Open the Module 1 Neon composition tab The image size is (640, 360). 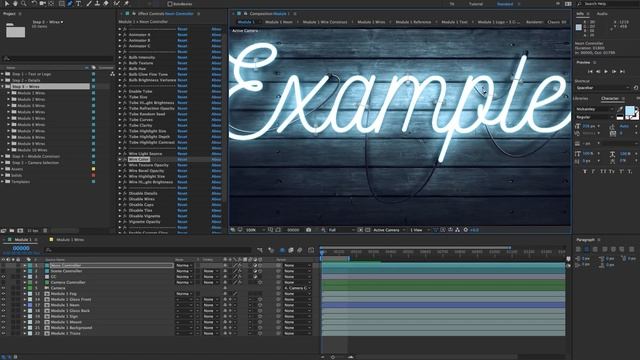279,22
